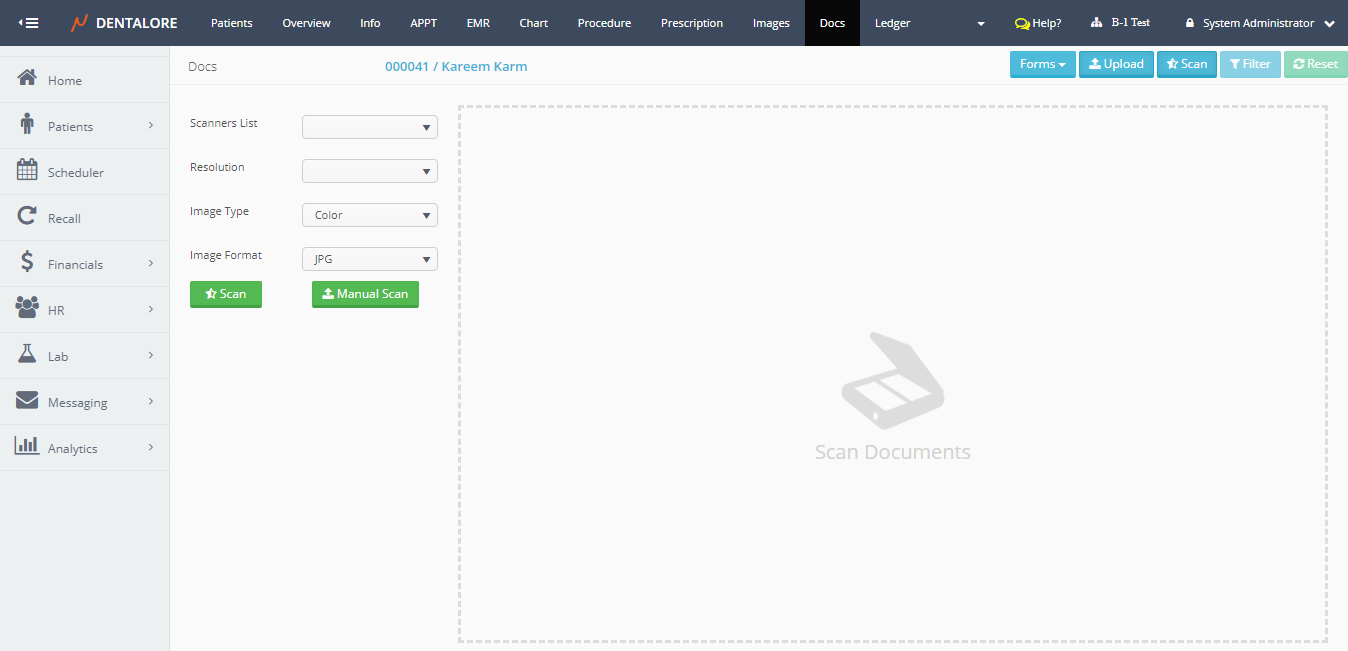Open patient link 000041 / Kareem Karm

click(456, 66)
